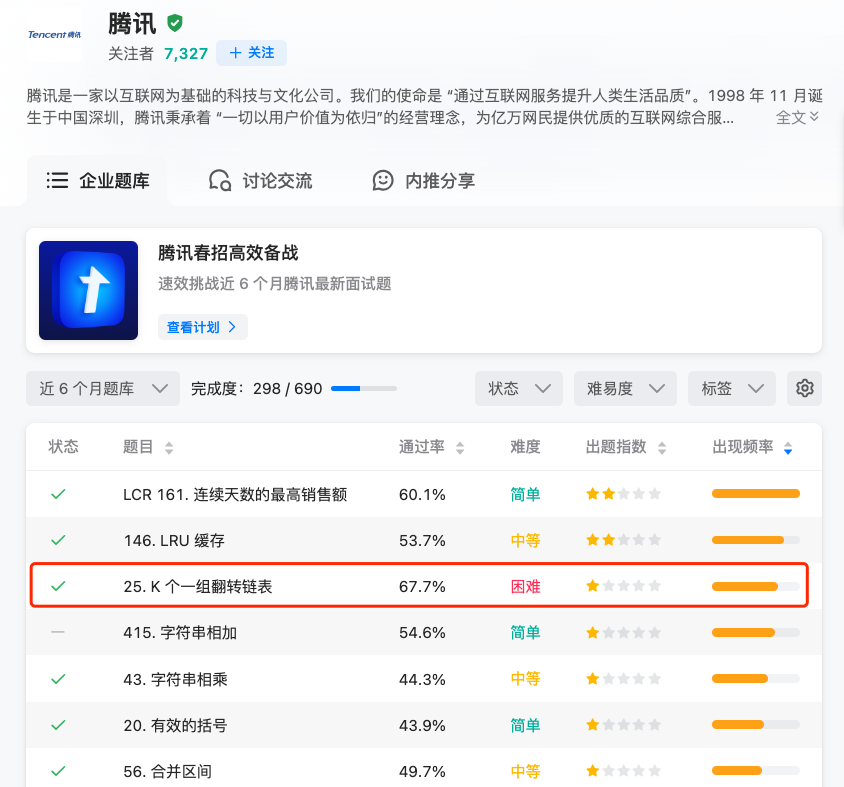Click frequency bar on 415. 字符串相加 row
This screenshot has width=844, height=787.
point(756,633)
